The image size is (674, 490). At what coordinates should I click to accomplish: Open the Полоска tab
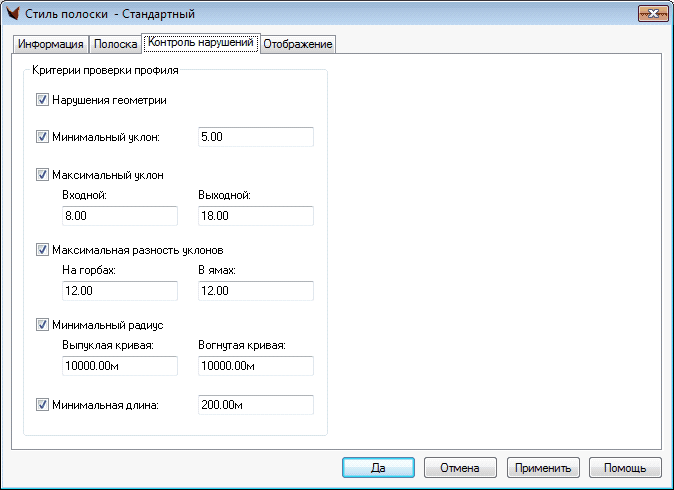[x=115, y=44]
